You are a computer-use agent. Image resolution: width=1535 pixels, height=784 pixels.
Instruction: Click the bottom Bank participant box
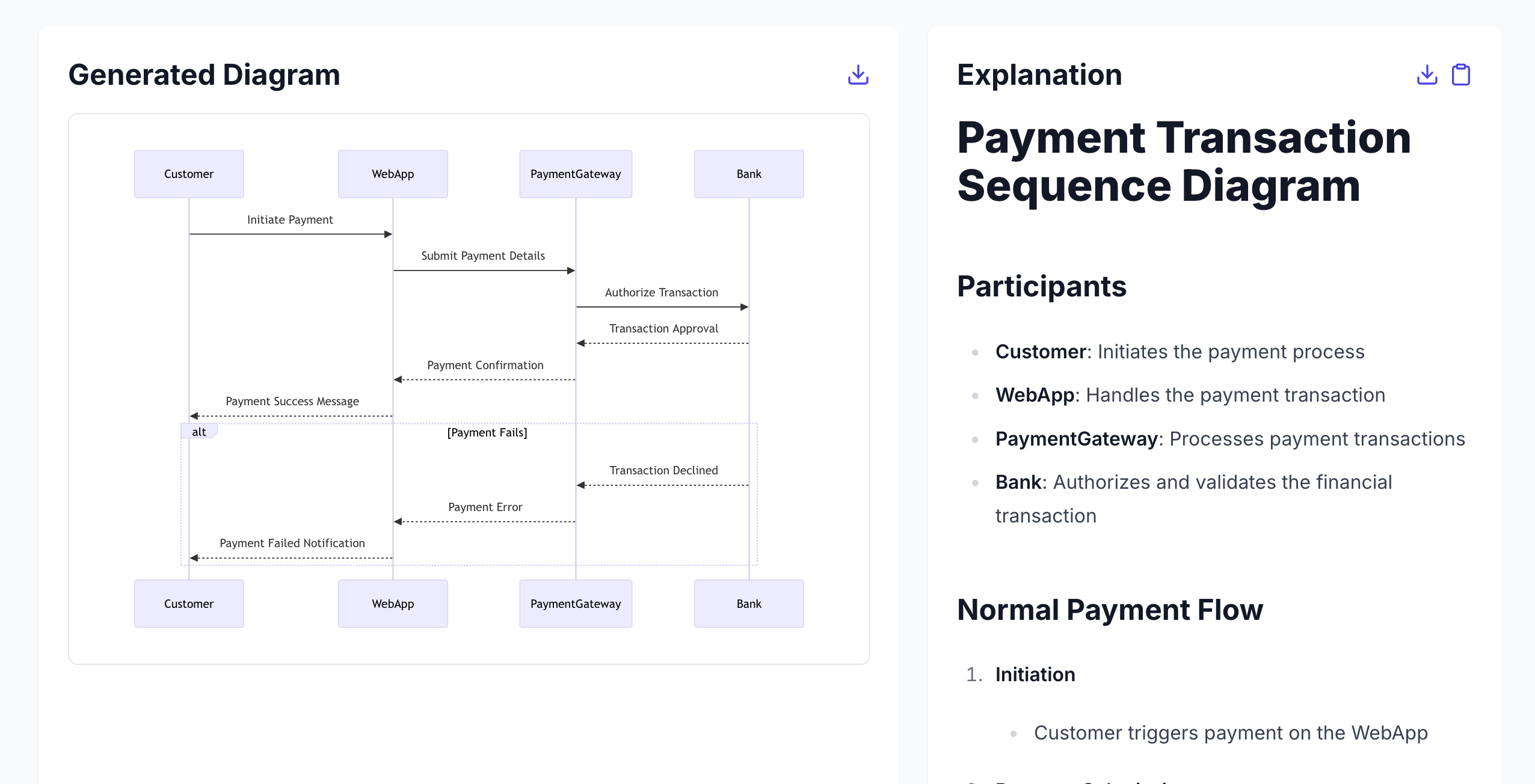[749, 604]
